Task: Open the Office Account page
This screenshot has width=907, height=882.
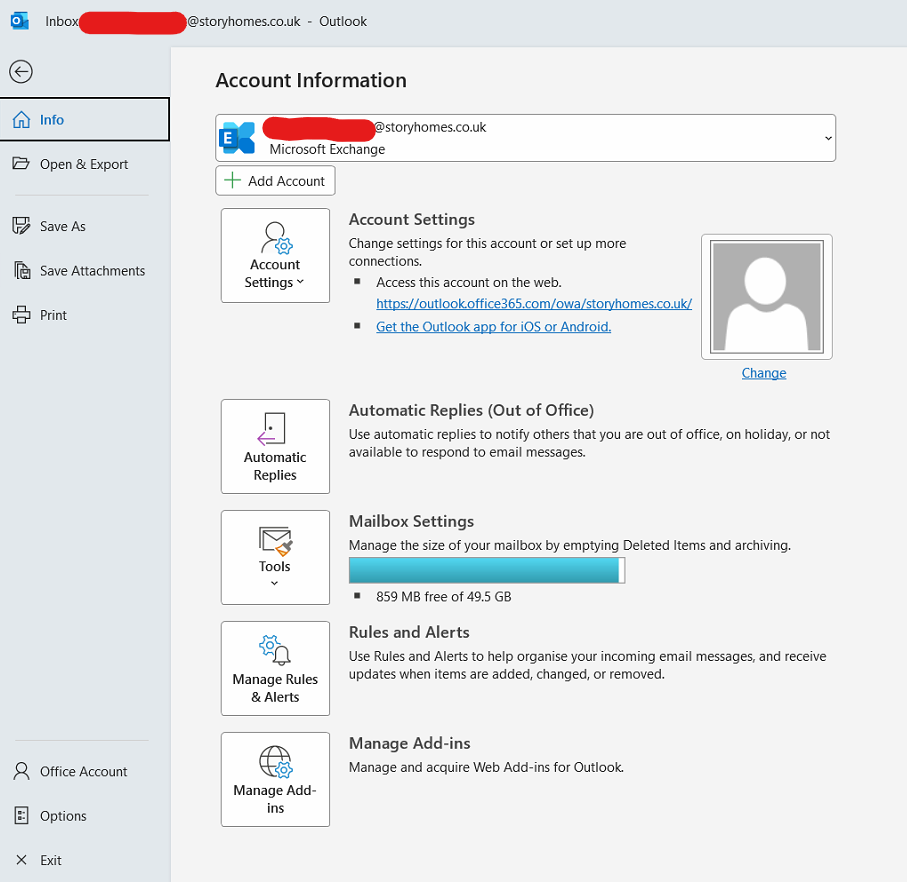Action: pyautogui.click(x=84, y=771)
